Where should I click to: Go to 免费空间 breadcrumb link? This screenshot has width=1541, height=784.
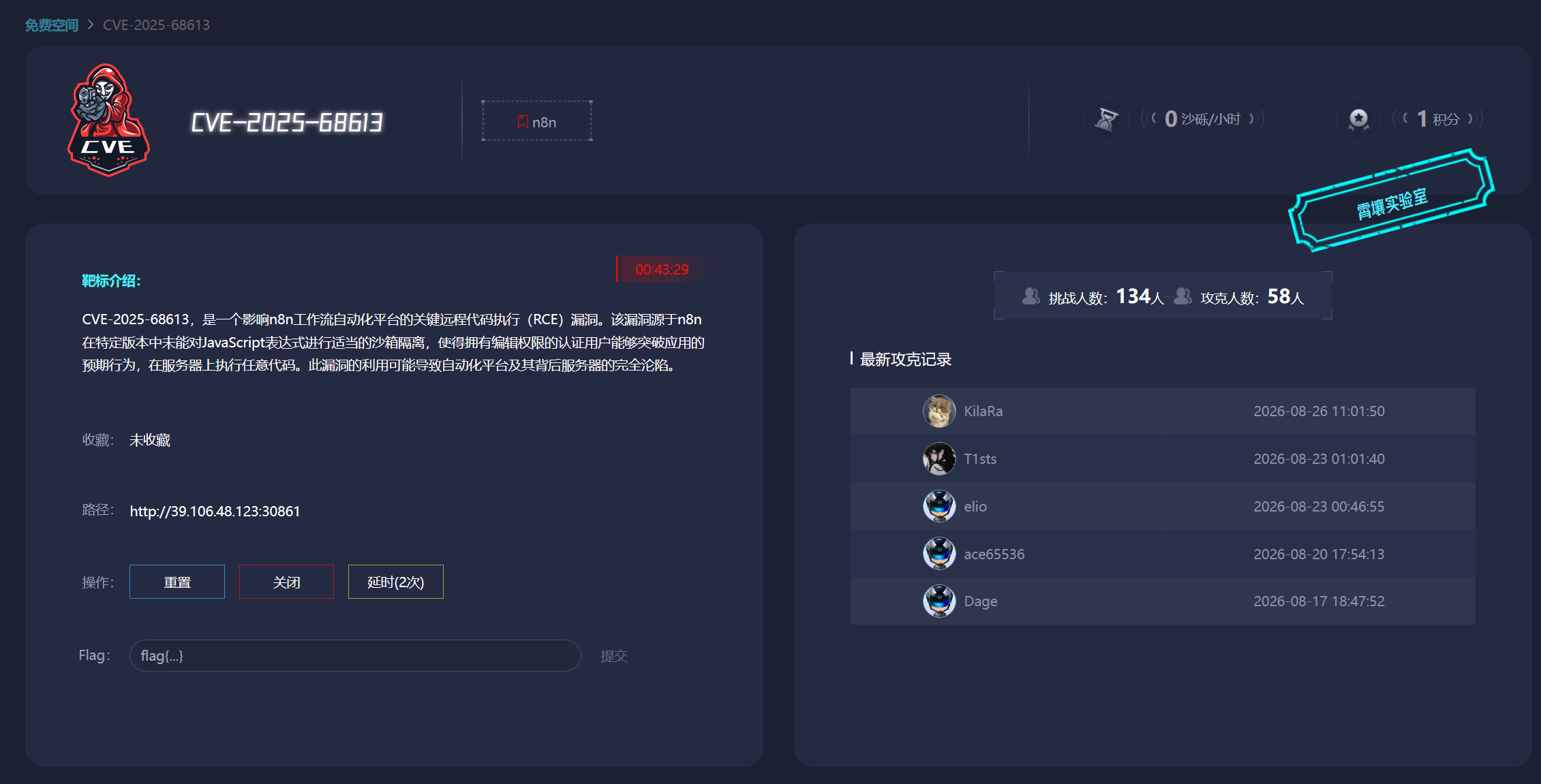point(52,25)
